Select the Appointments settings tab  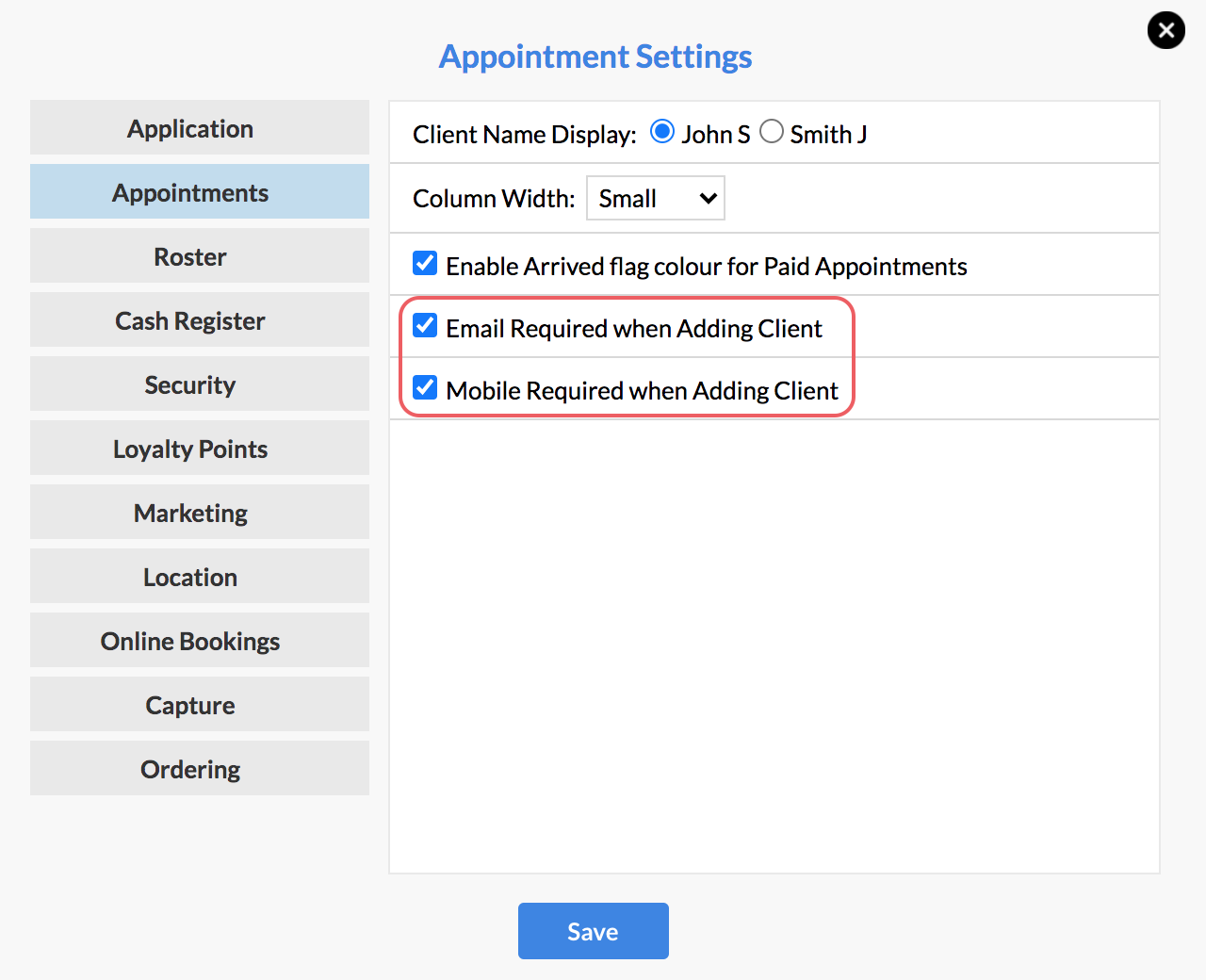[x=200, y=191]
